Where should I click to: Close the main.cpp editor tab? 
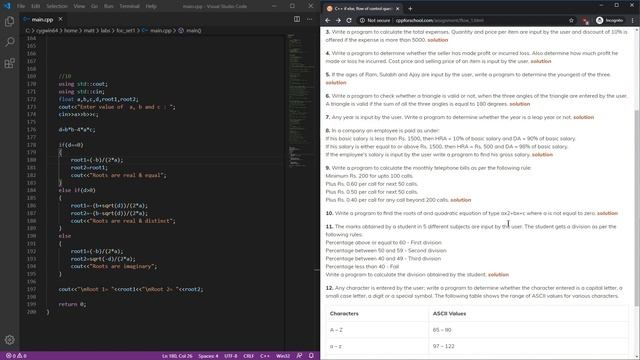pos(60,19)
